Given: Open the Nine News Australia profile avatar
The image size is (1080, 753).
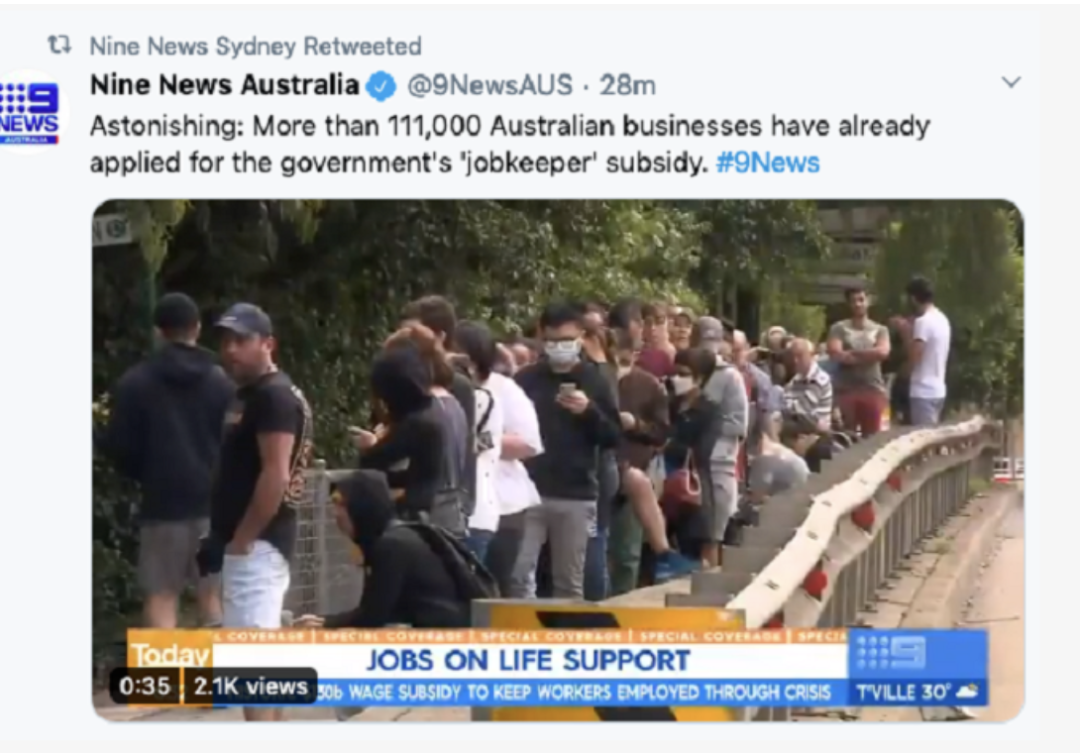Looking at the screenshot, I should click(x=30, y=112).
